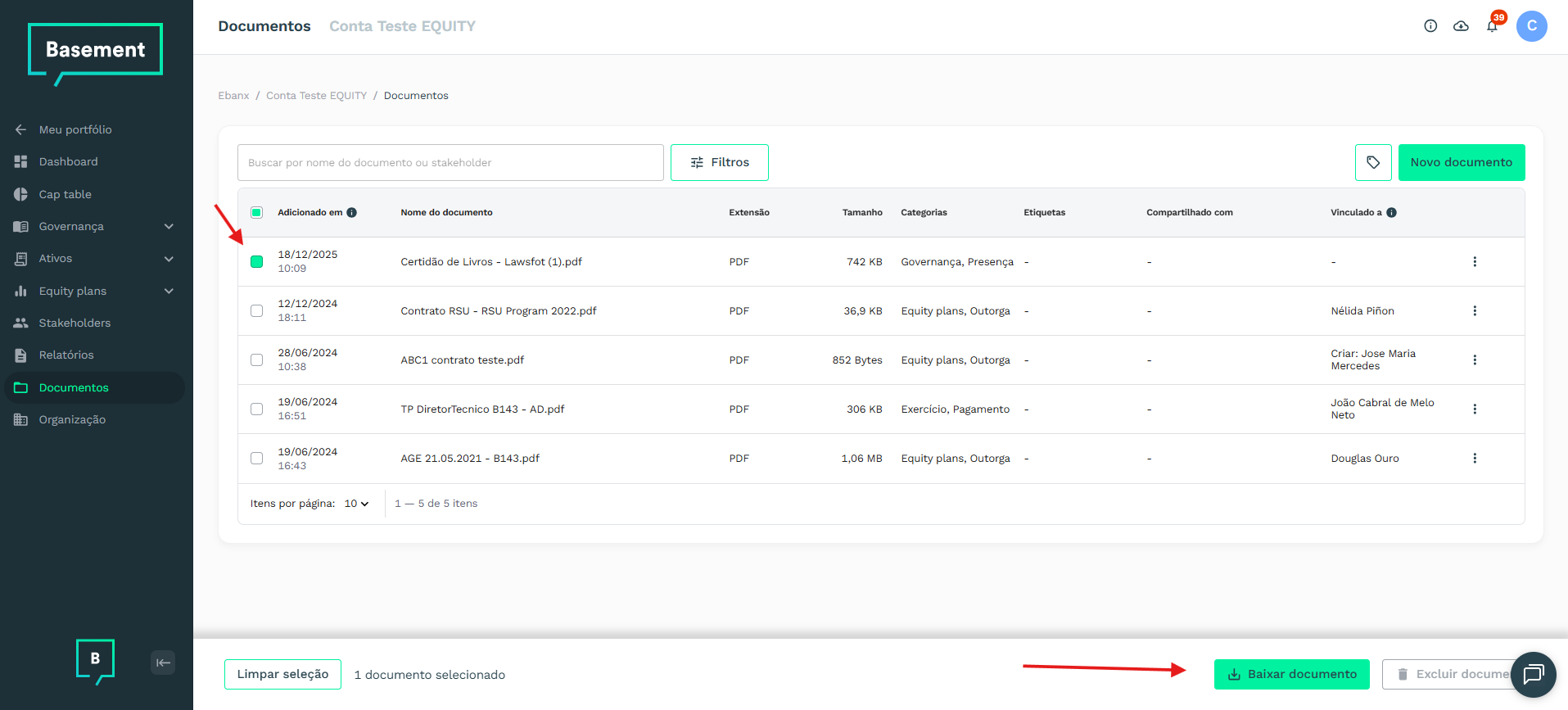1568x710 pixels.
Task: Click the info icon in top bar
Action: tap(1430, 26)
